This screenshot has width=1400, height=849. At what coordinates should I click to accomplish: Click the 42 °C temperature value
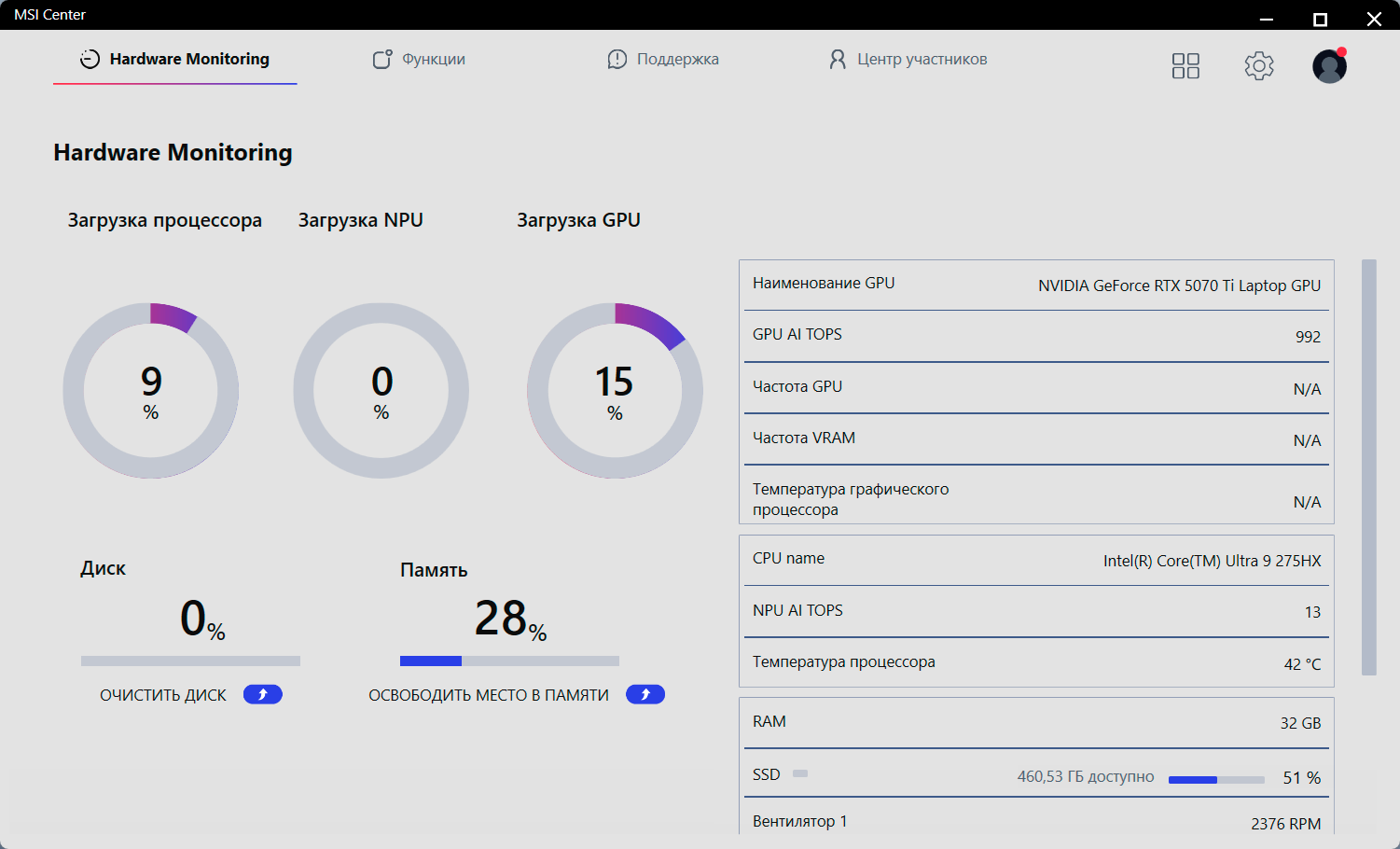[1302, 664]
